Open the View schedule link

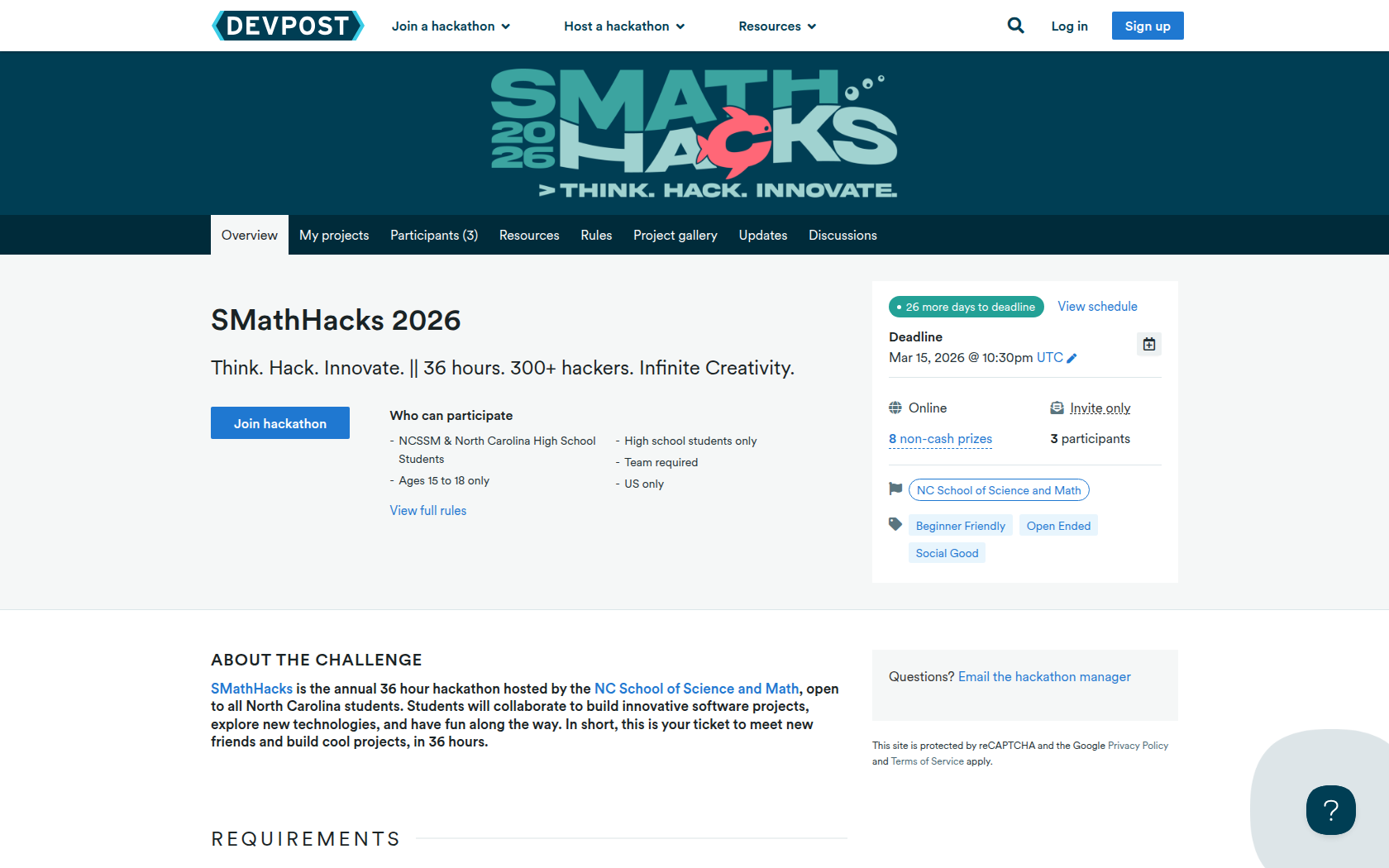[1097, 307]
